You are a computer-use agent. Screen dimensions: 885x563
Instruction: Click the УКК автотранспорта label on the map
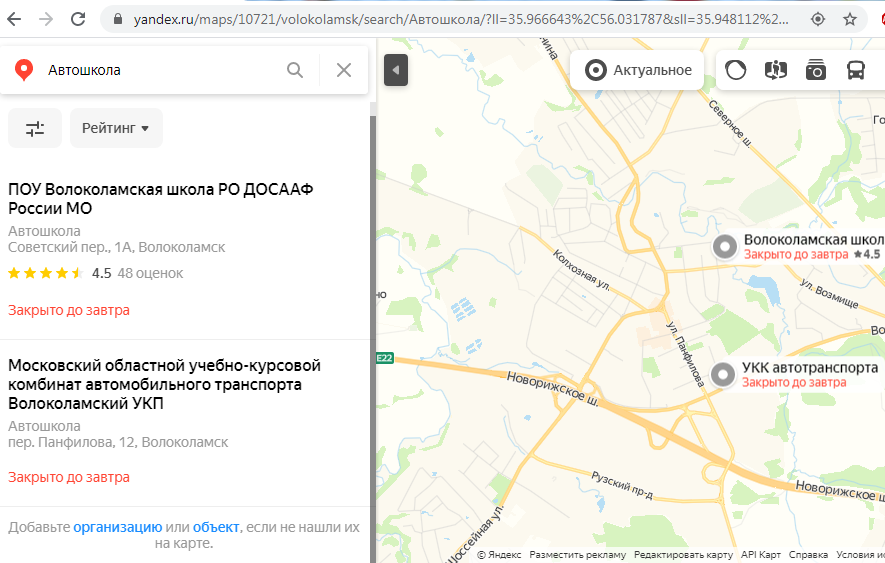click(x=810, y=368)
